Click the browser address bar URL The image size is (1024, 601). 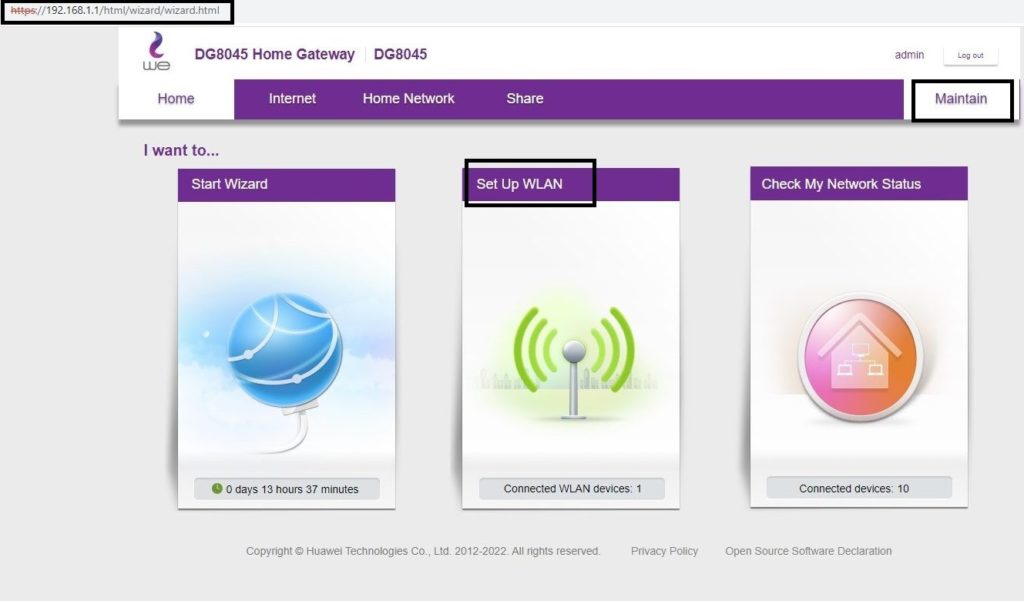point(117,12)
